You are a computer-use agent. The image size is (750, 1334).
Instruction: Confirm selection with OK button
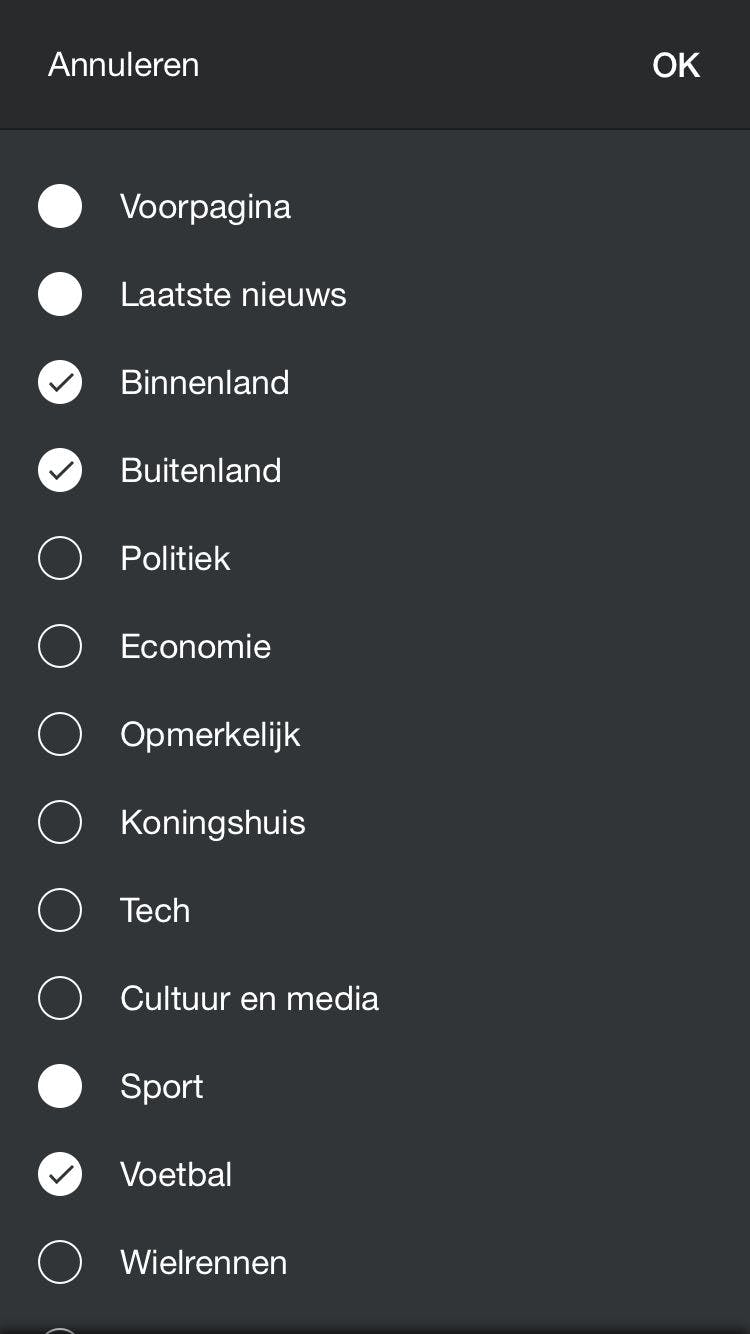click(675, 65)
